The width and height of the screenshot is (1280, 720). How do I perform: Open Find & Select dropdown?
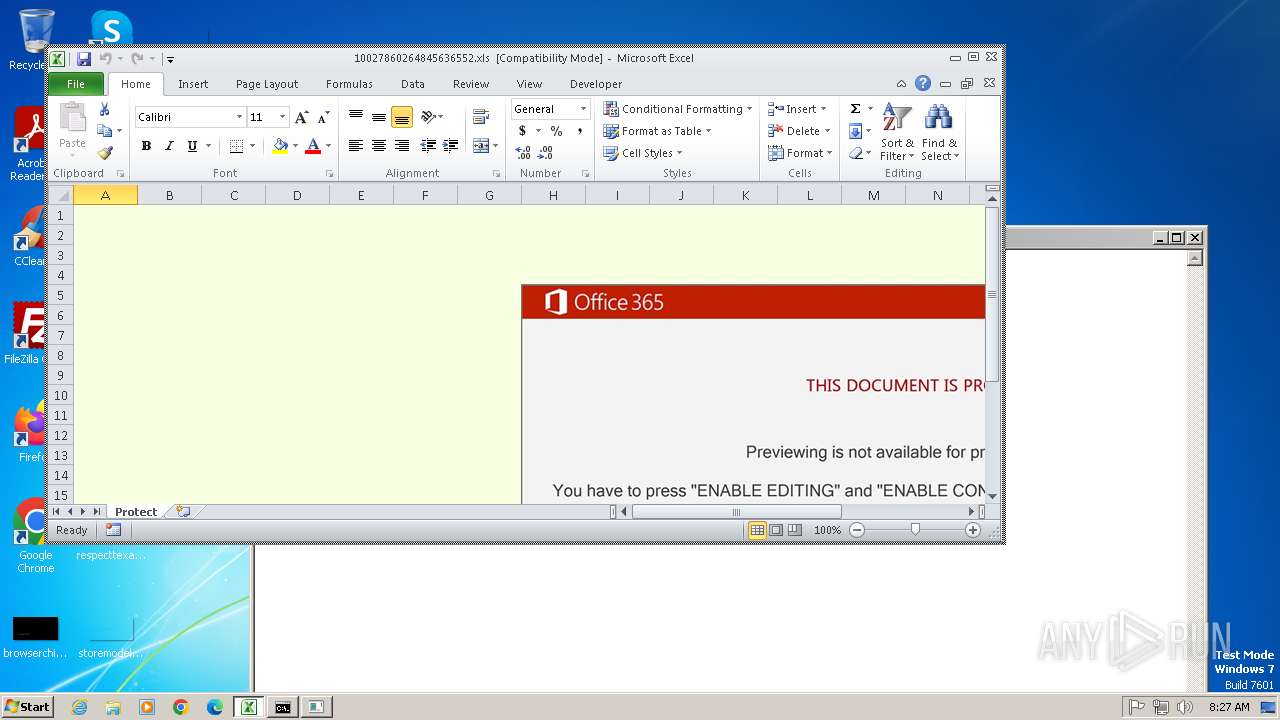(x=940, y=132)
